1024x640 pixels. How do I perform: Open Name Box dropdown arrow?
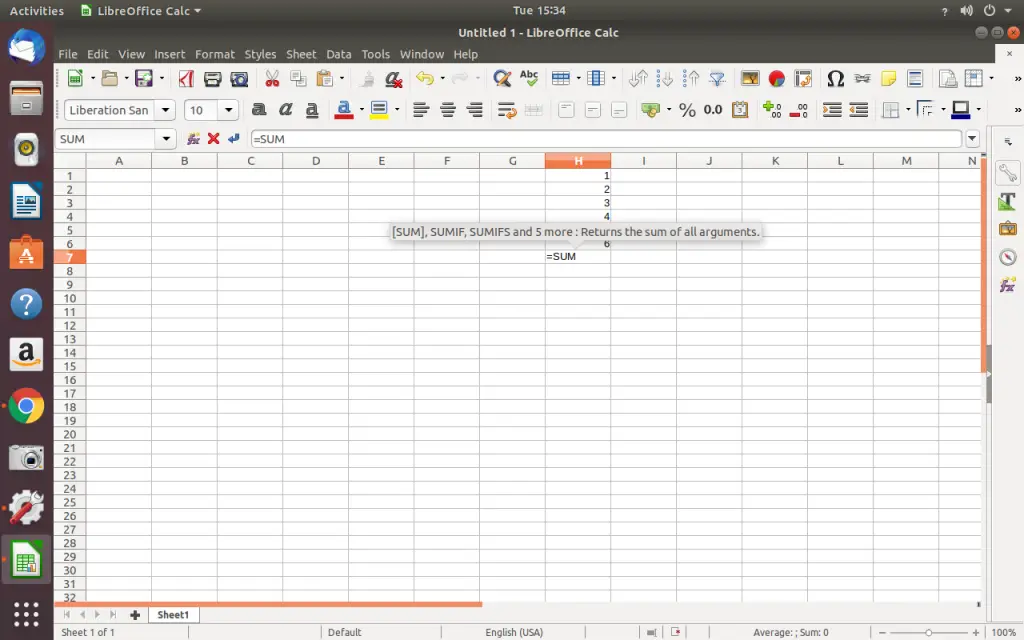click(x=166, y=138)
